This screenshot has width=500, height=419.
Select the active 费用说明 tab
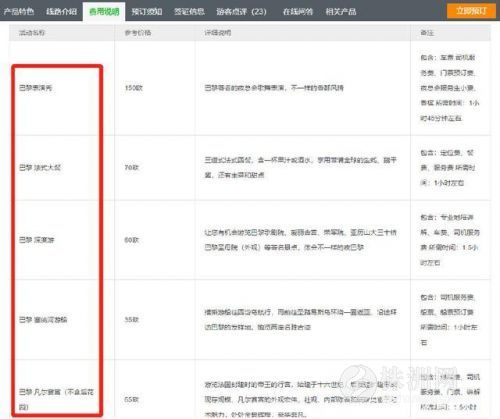(104, 12)
